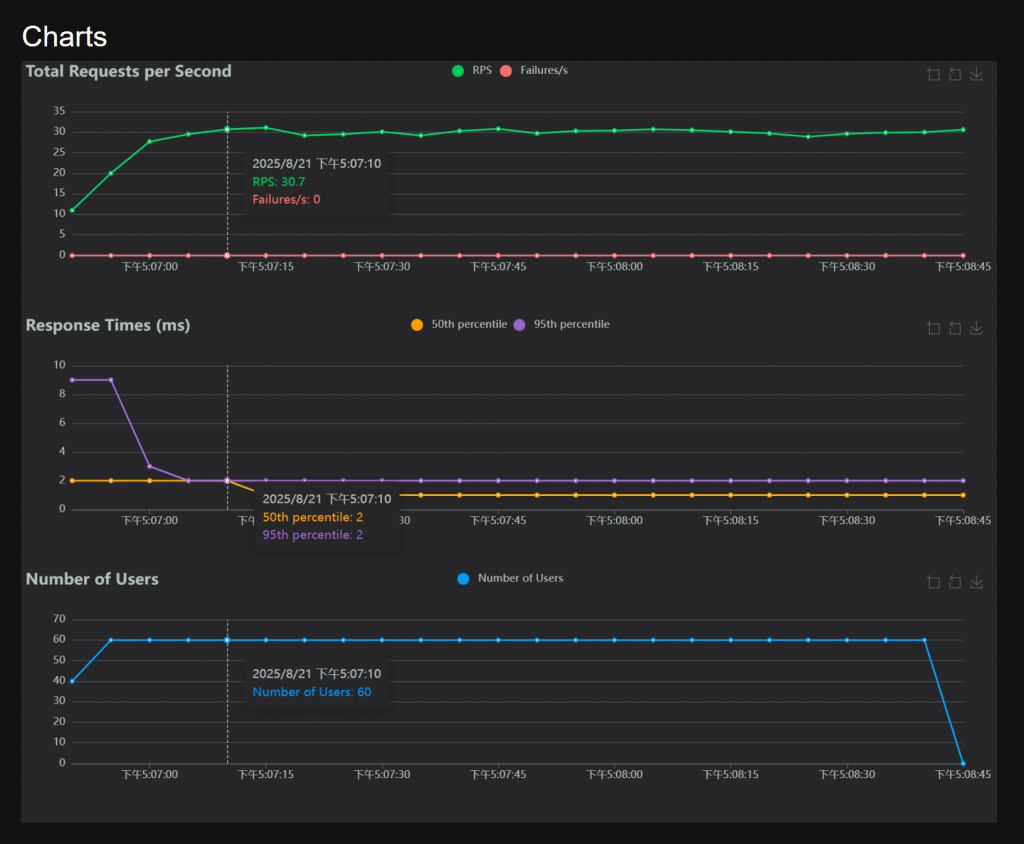This screenshot has width=1024, height=844.
Task: Click the Charts heading
Action: click(x=64, y=37)
